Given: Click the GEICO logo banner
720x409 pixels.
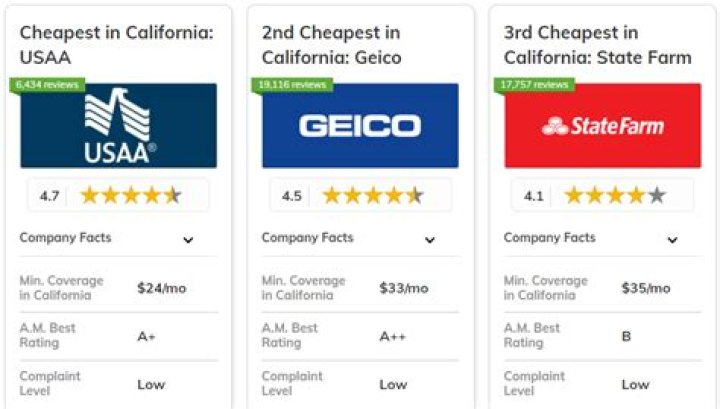Looking at the screenshot, I should [360, 125].
